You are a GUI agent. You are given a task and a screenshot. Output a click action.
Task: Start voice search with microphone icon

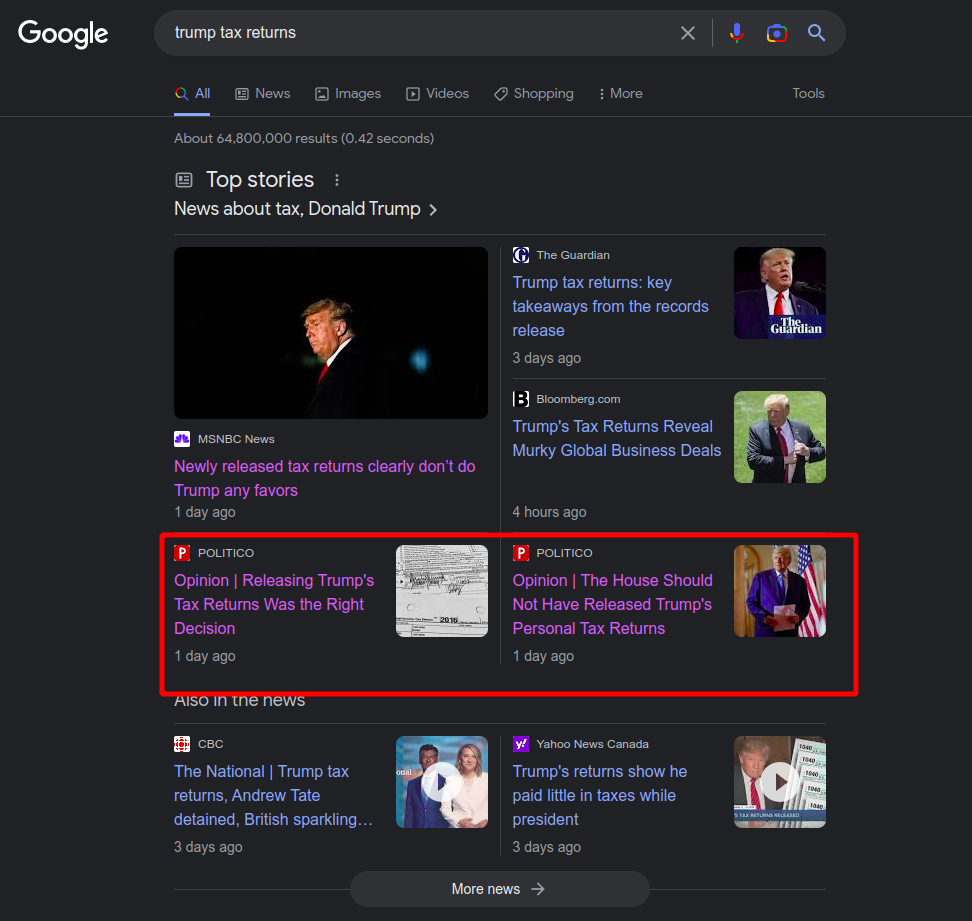click(x=737, y=33)
